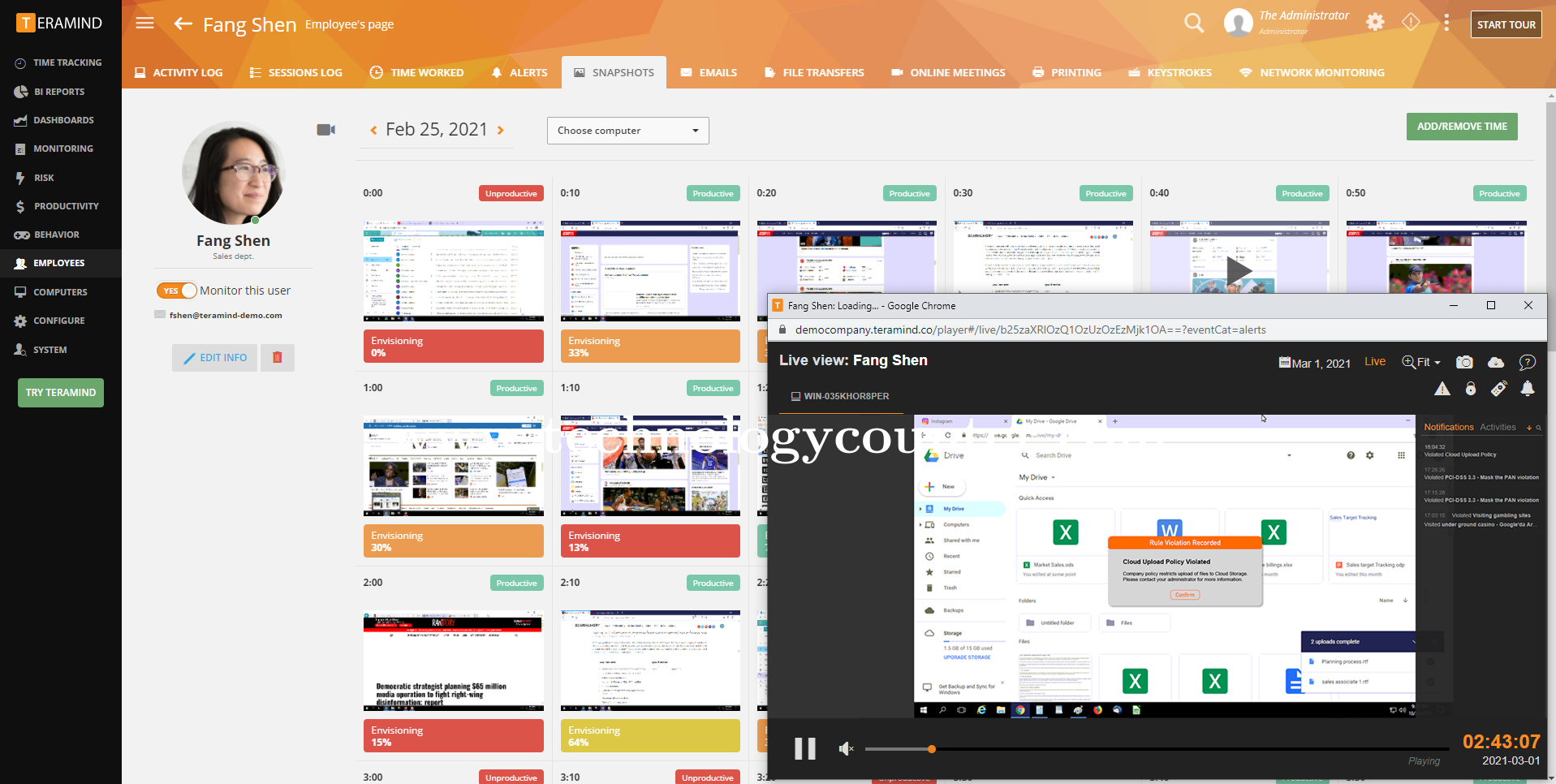This screenshot has width=1556, height=784.
Task: Open the search magnifier in top header
Action: tap(1193, 23)
